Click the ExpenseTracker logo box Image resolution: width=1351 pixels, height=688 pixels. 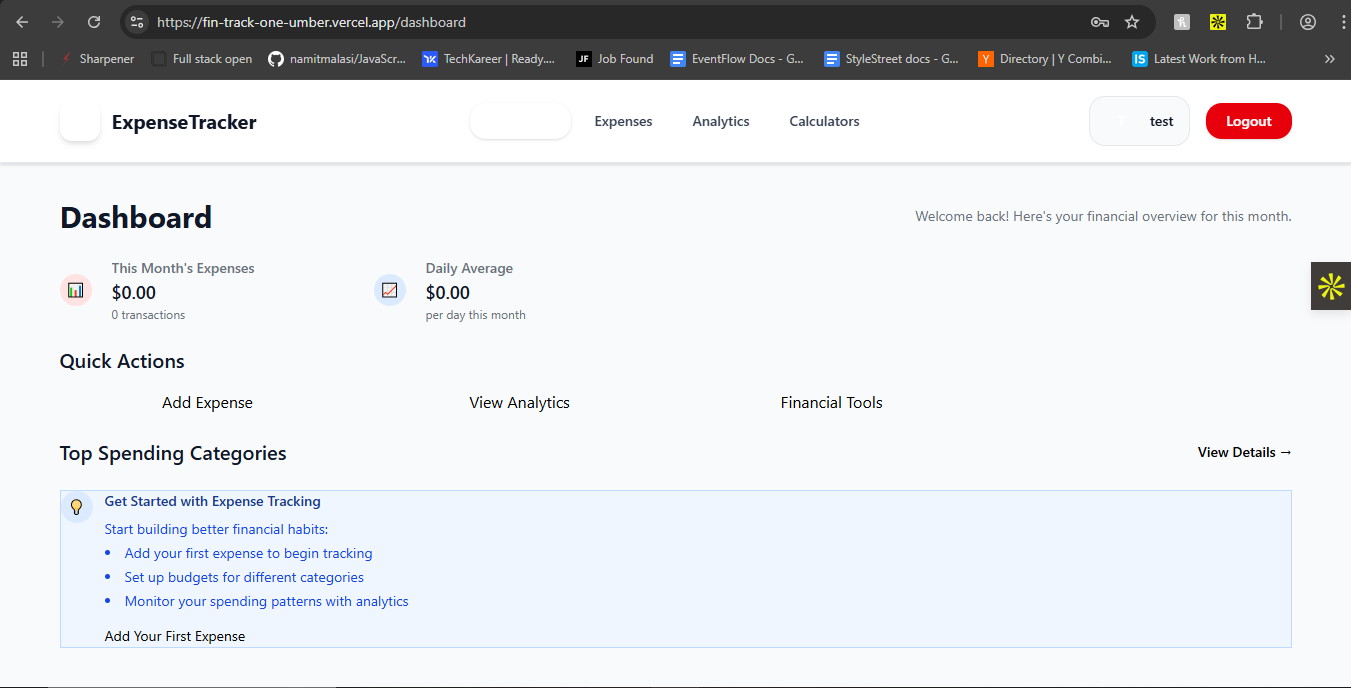pos(80,122)
